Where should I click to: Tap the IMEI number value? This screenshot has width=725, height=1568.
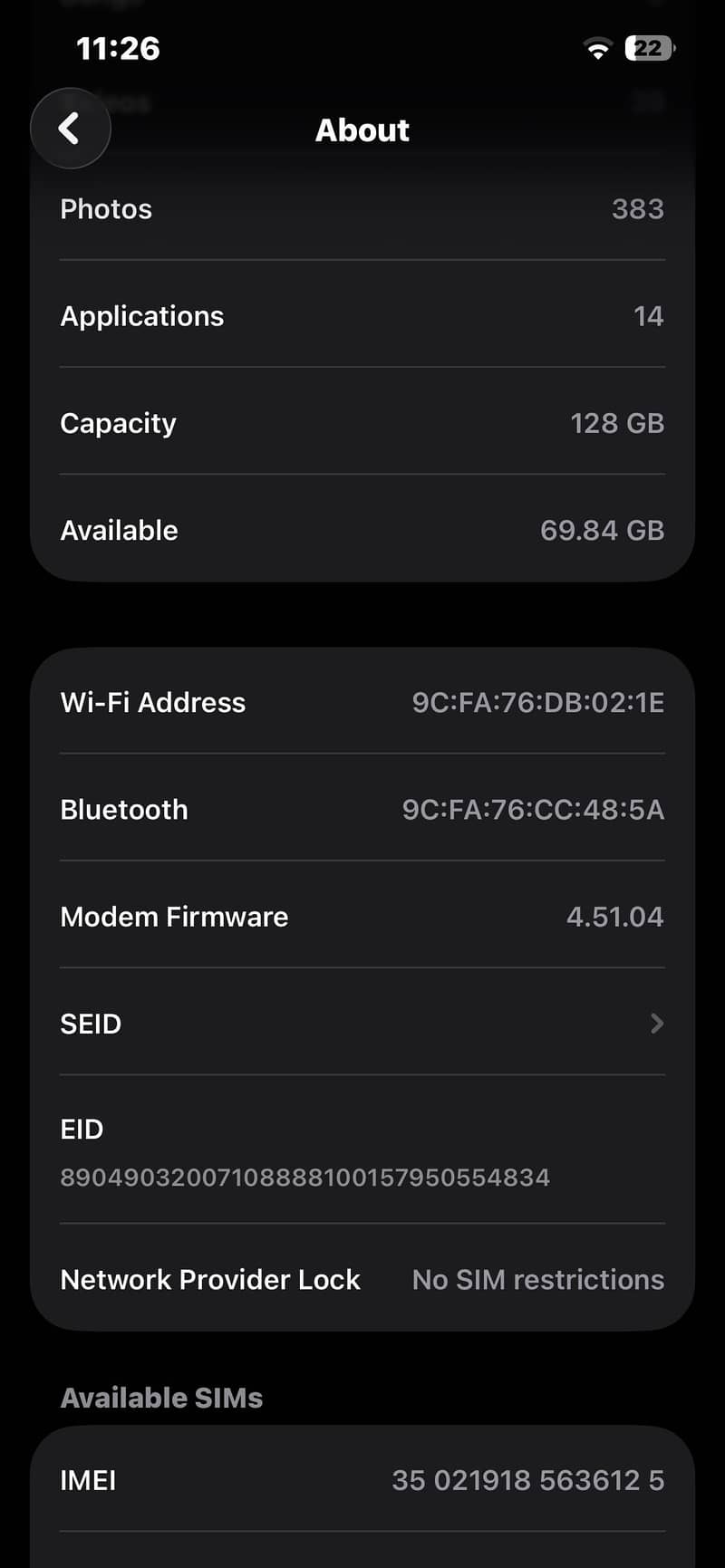tap(528, 1480)
